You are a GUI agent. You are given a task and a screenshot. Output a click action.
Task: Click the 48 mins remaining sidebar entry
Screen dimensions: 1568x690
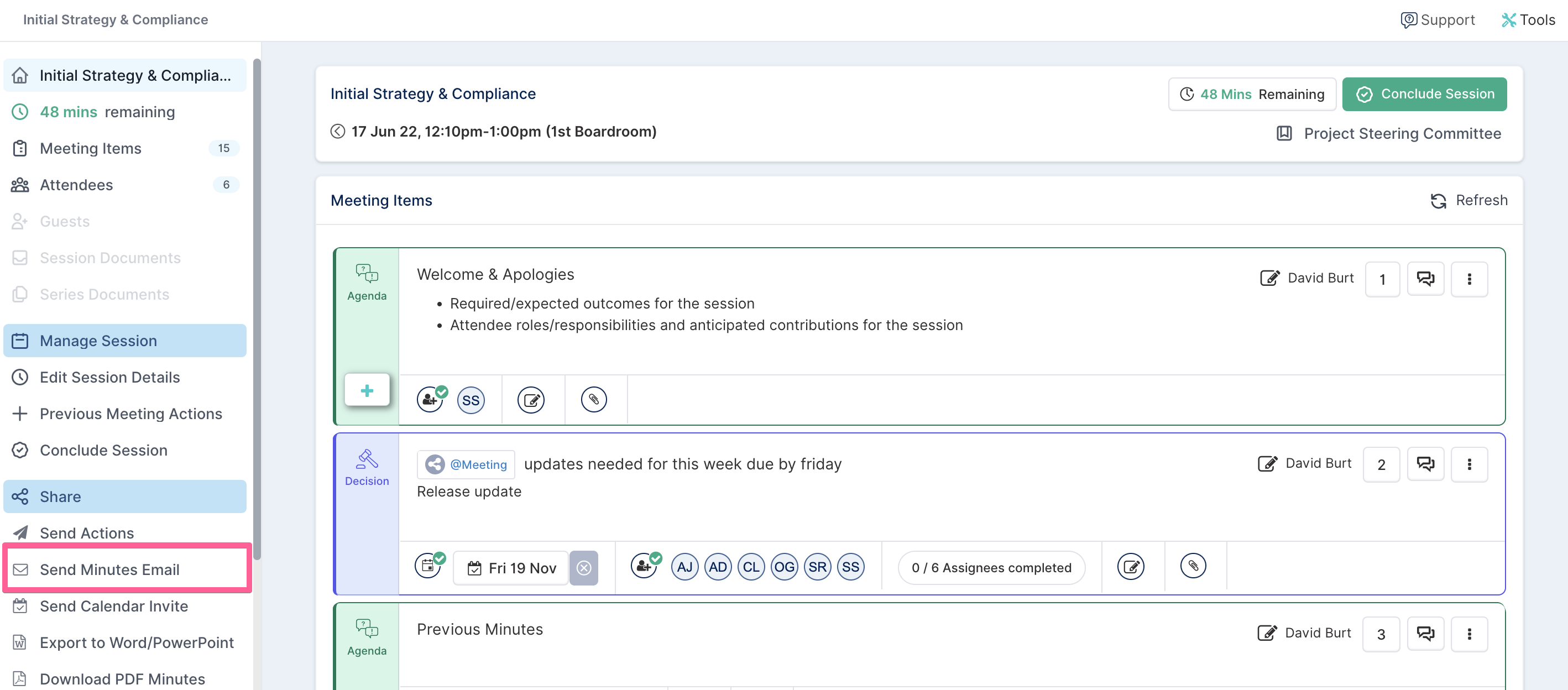click(x=125, y=111)
